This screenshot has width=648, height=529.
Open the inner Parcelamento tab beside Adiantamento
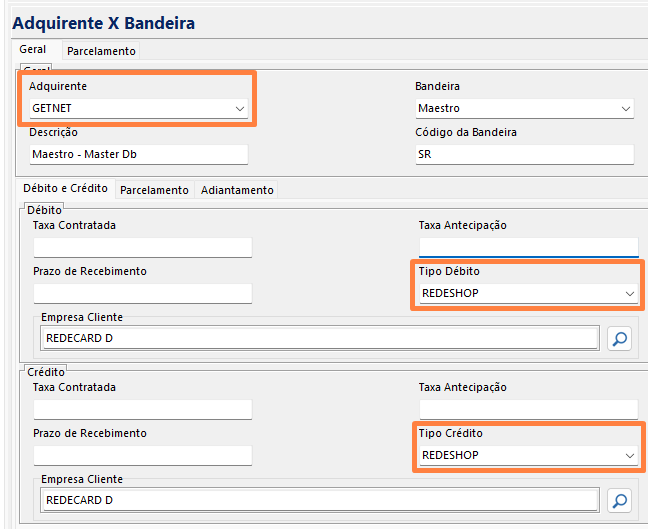(154, 190)
